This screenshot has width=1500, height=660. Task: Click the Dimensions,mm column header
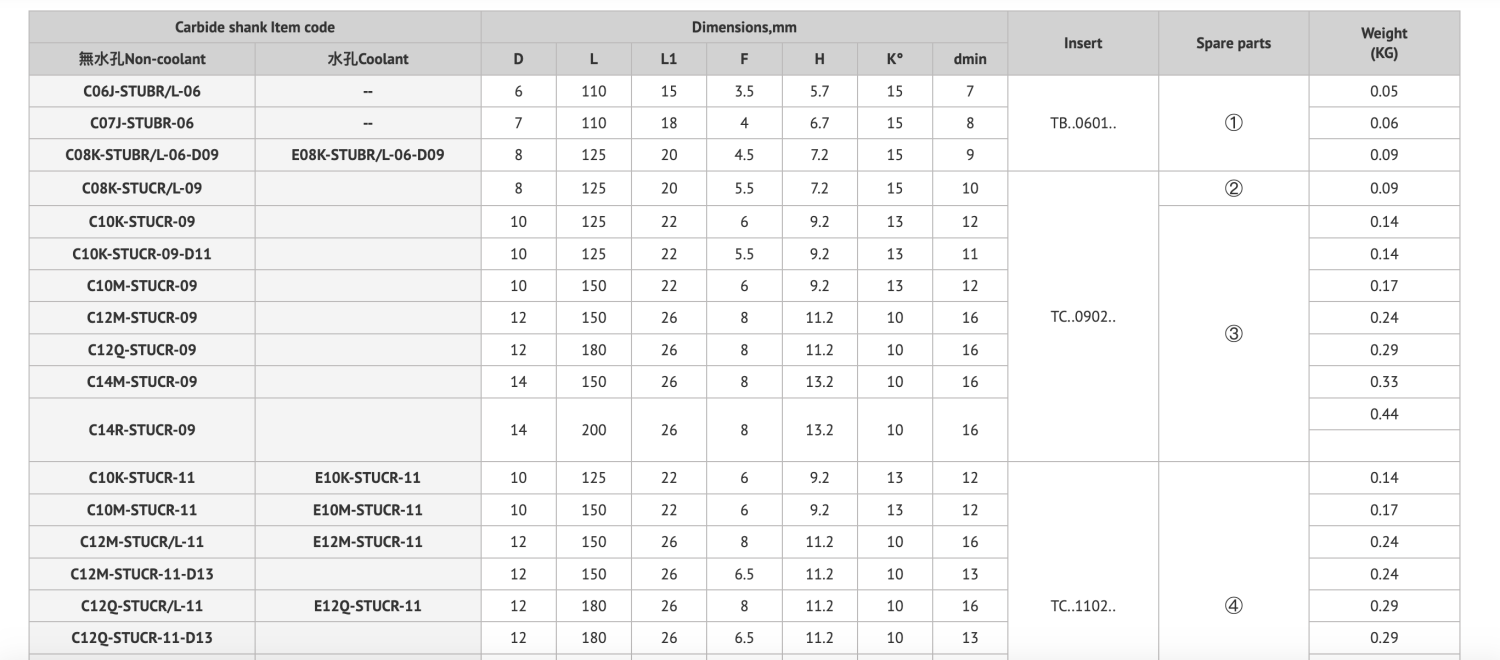744,27
